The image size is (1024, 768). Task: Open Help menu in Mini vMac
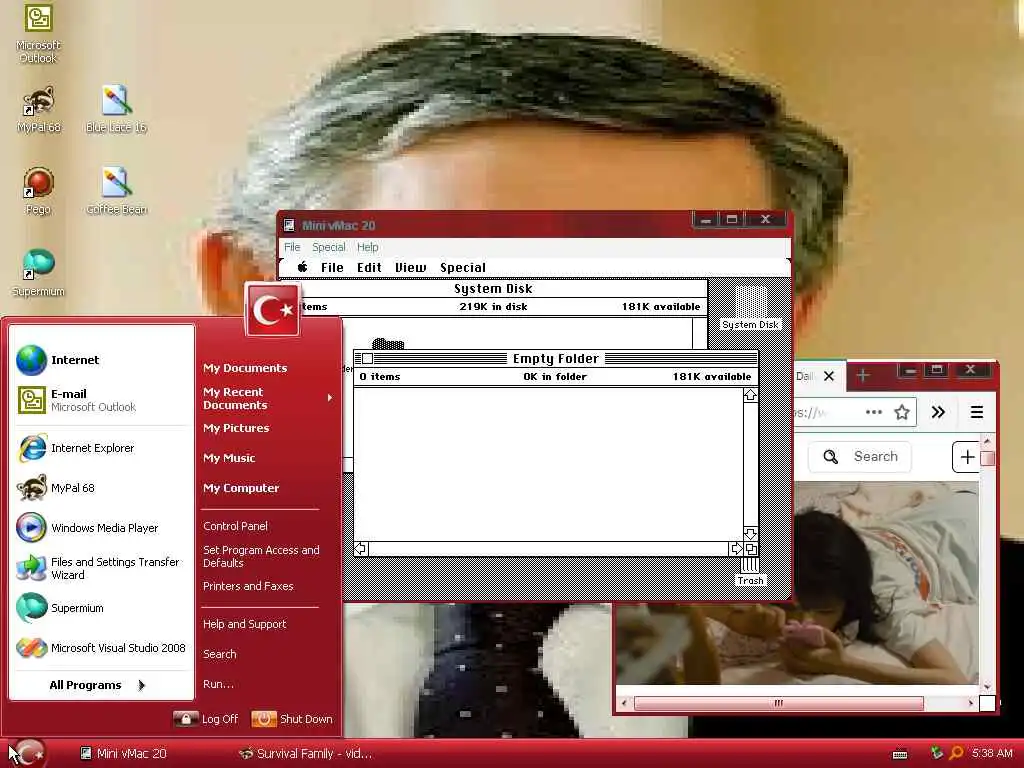[x=368, y=247]
